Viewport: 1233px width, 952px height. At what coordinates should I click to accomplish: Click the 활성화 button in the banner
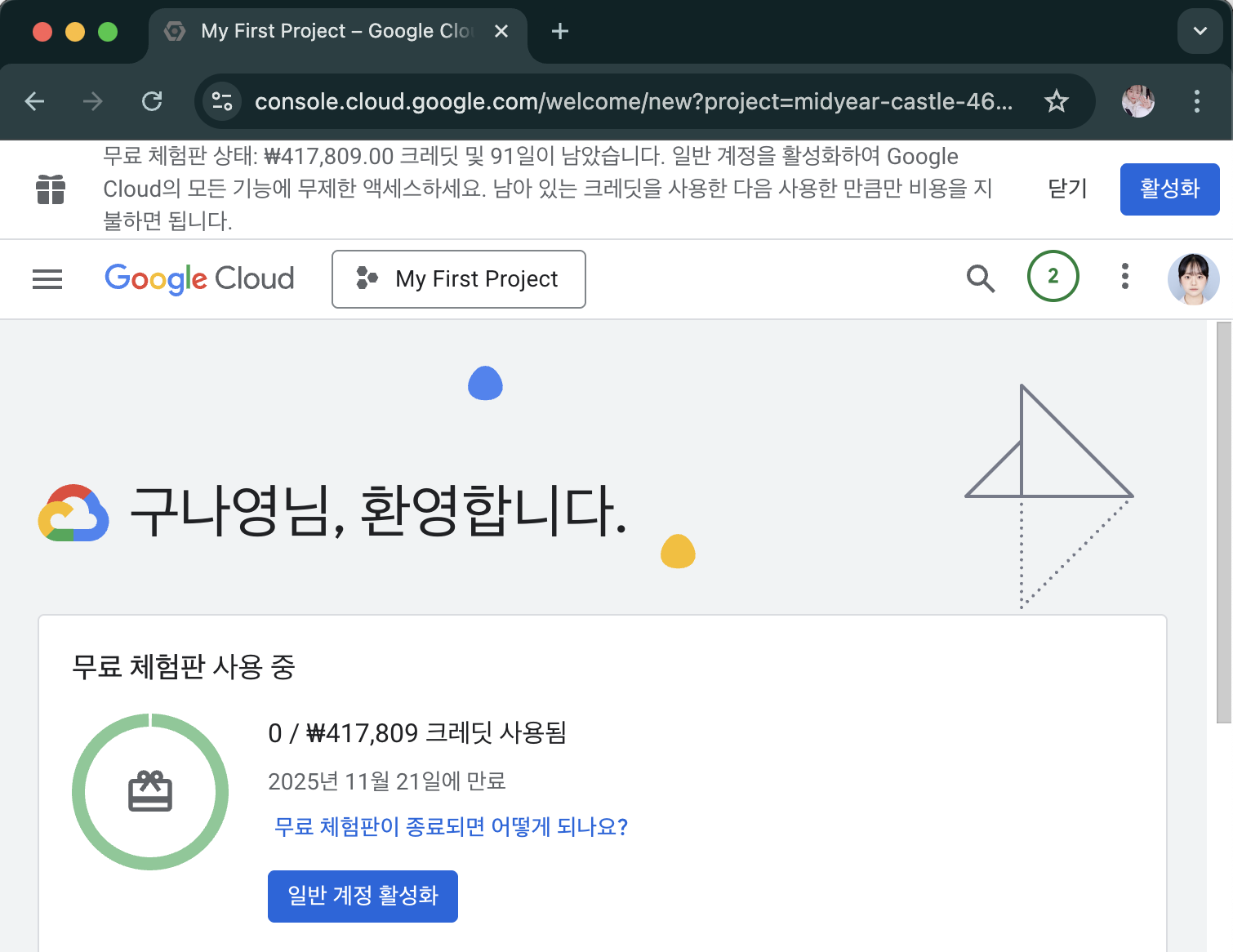coord(1170,189)
